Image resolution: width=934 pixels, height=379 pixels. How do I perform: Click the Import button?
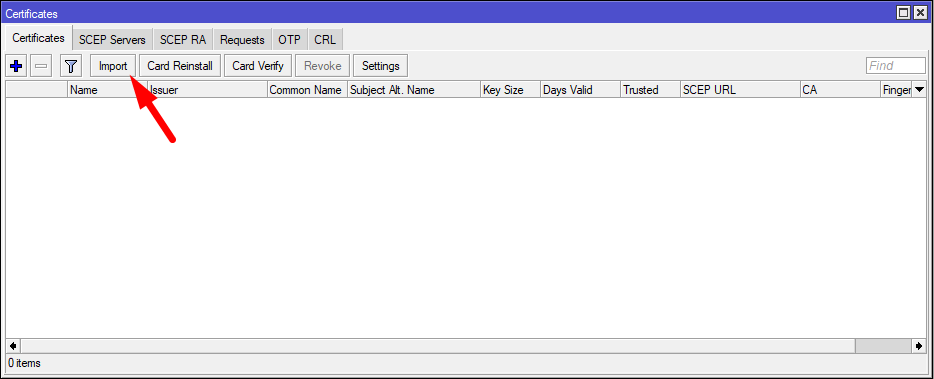click(x=113, y=66)
